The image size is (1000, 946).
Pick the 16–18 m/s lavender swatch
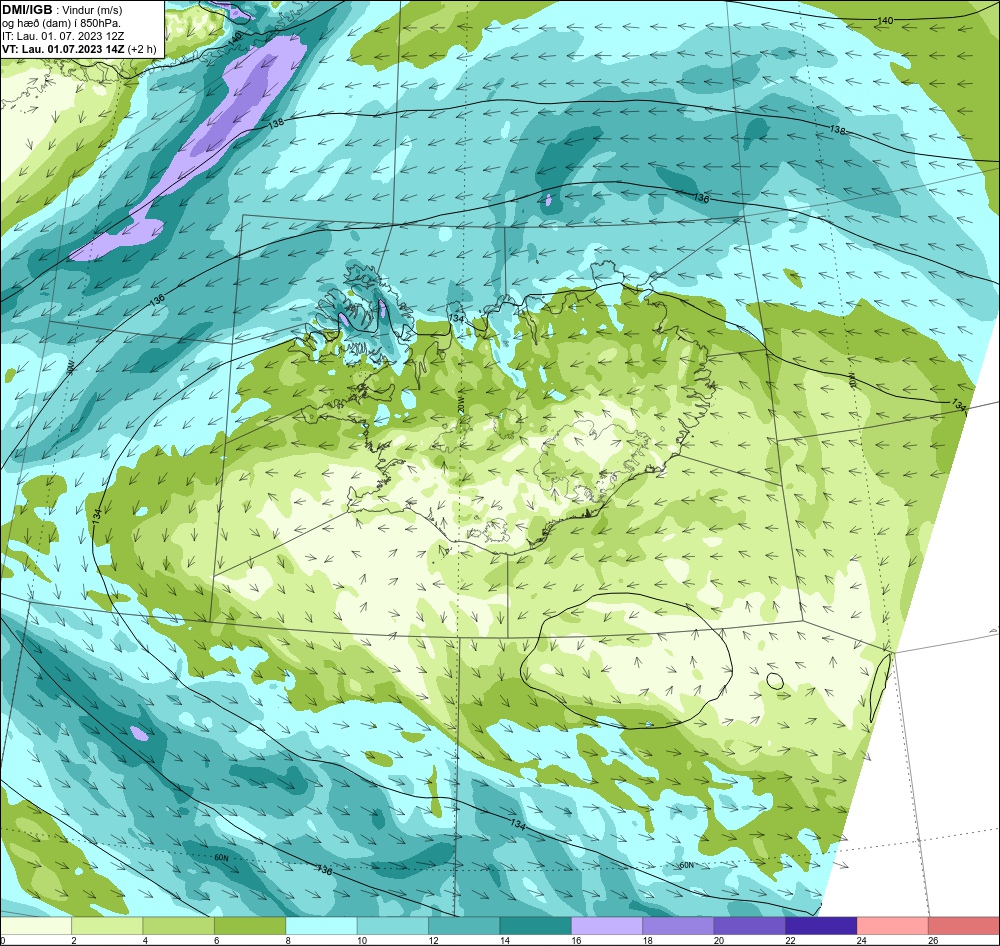[607, 926]
